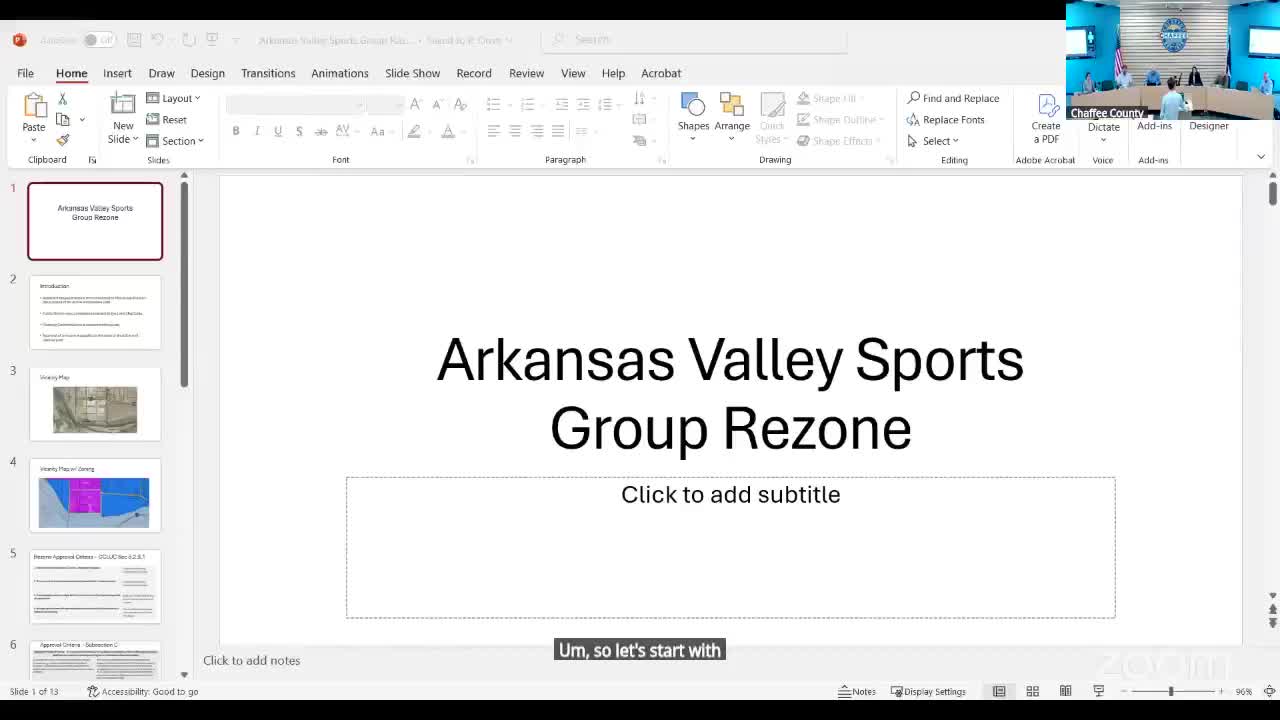Increase font size
This screenshot has height=720, width=1280.
416,104
